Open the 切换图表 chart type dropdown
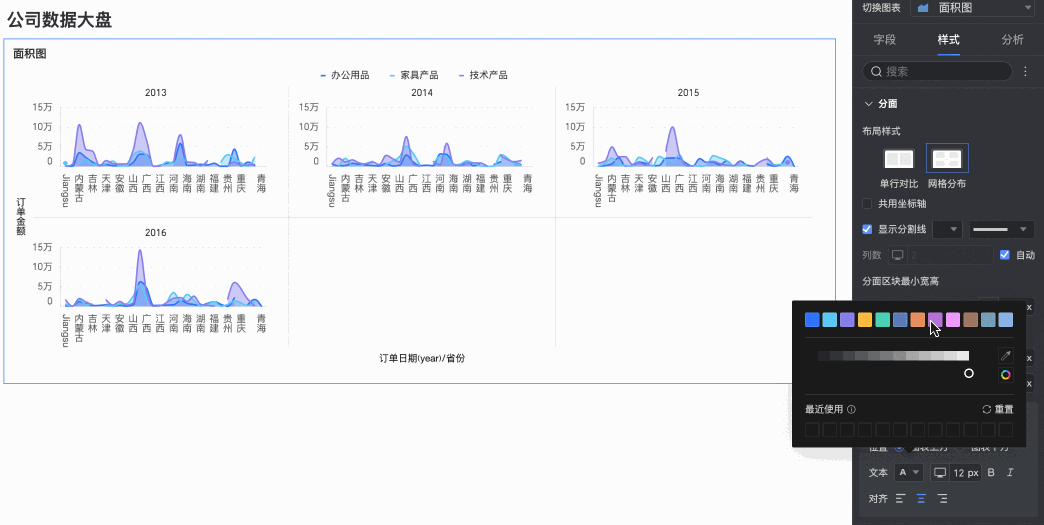This screenshot has height=525, width=1044. pyautogui.click(x=972, y=8)
